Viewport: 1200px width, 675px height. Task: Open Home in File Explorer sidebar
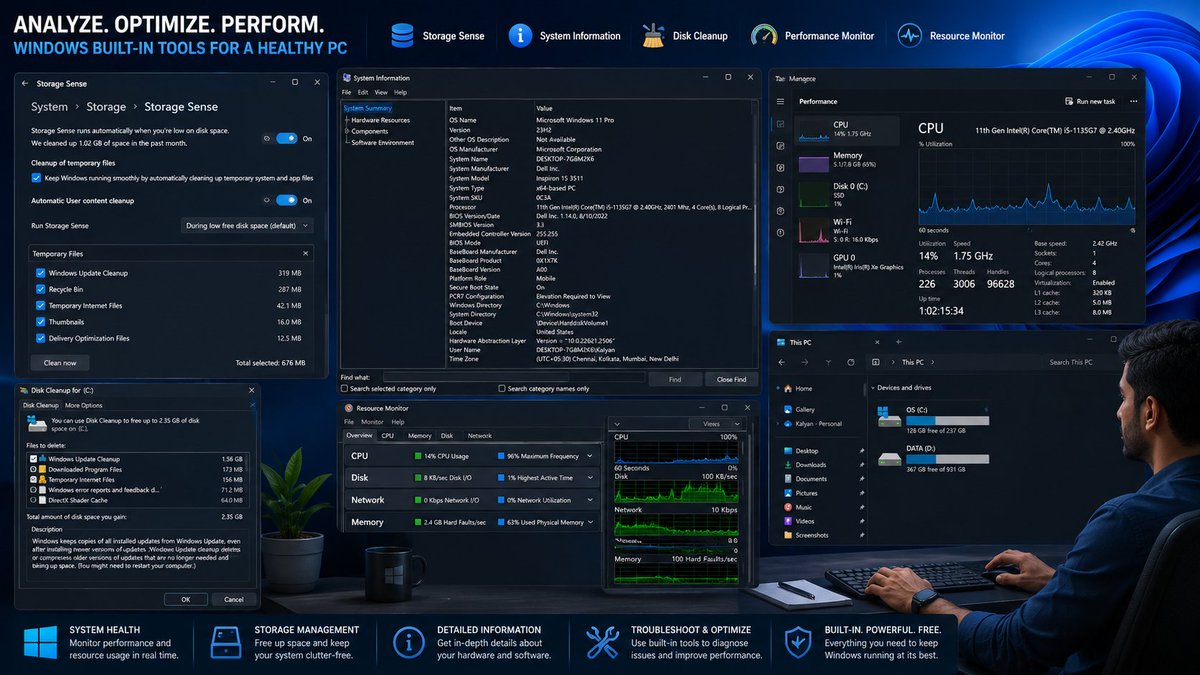(799, 388)
